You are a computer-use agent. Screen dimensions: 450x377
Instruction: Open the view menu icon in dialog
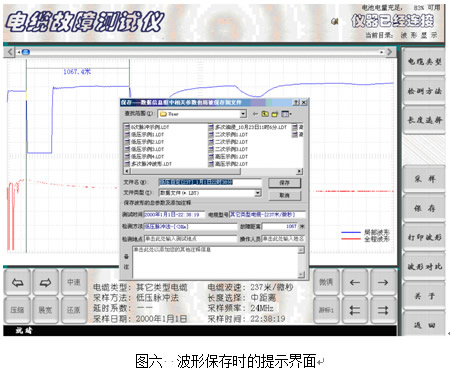[286, 114]
